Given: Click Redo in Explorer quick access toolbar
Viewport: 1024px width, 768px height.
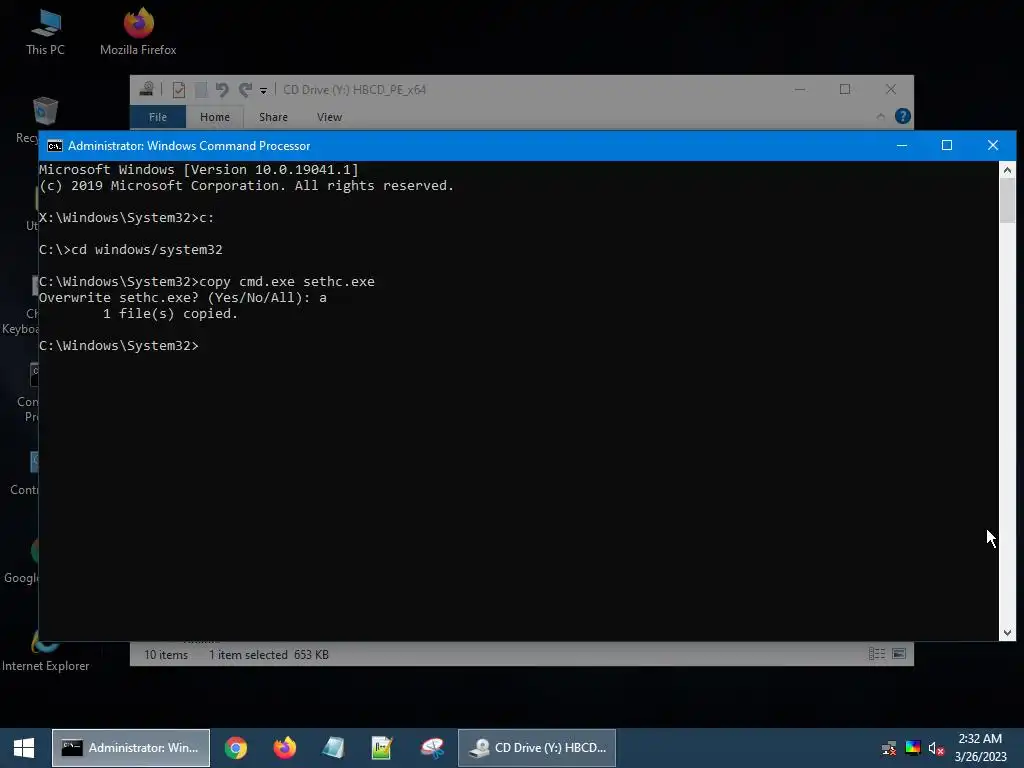Looking at the screenshot, I should point(245,89).
